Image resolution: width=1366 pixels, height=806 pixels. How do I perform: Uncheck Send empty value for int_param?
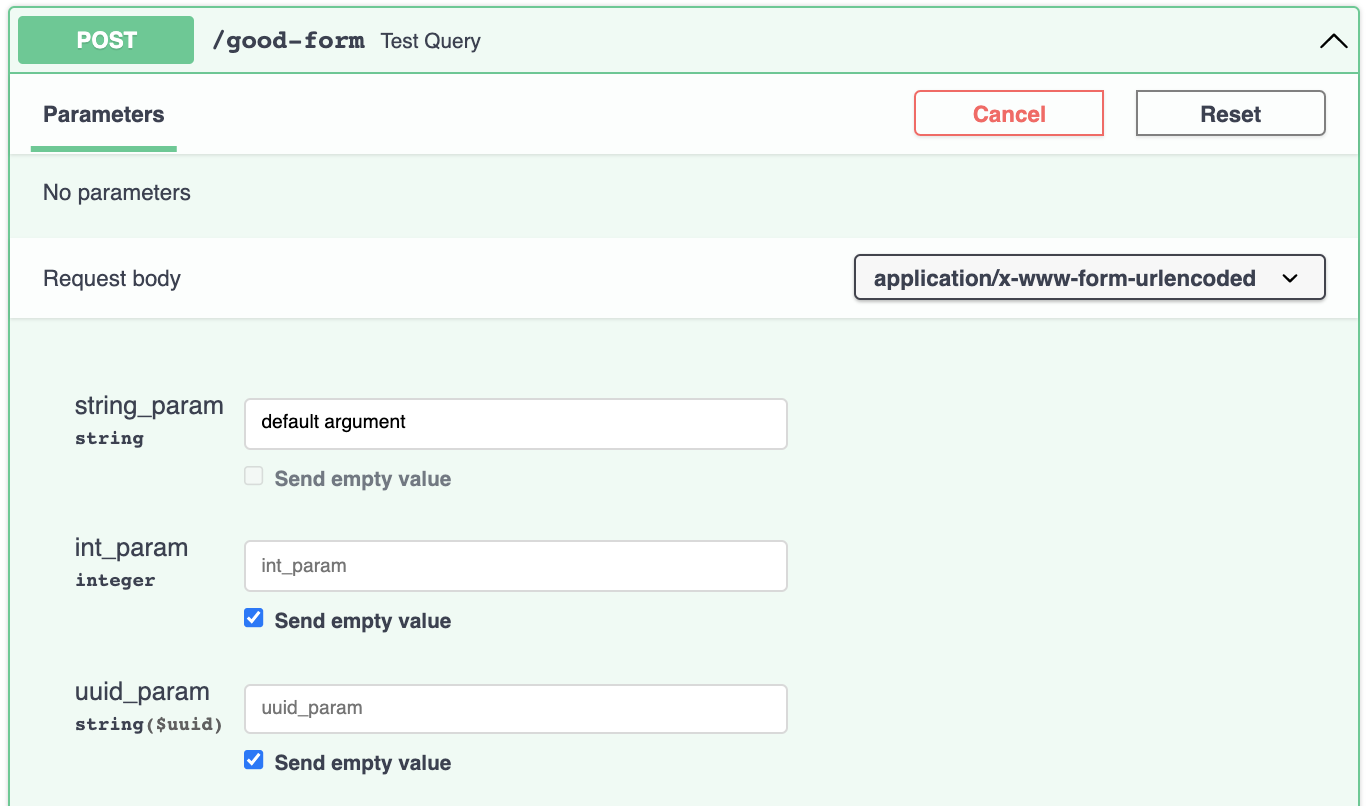click(x=254, y=619)
